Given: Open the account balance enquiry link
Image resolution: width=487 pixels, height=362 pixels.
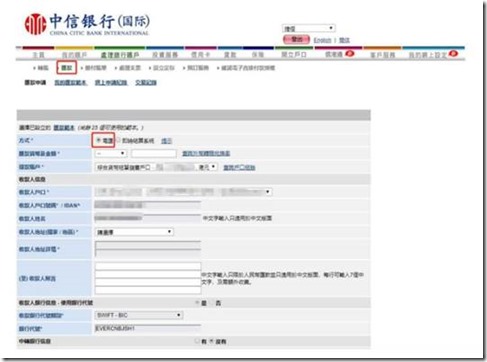Looking at the screenshot, I should pos(239,167).
